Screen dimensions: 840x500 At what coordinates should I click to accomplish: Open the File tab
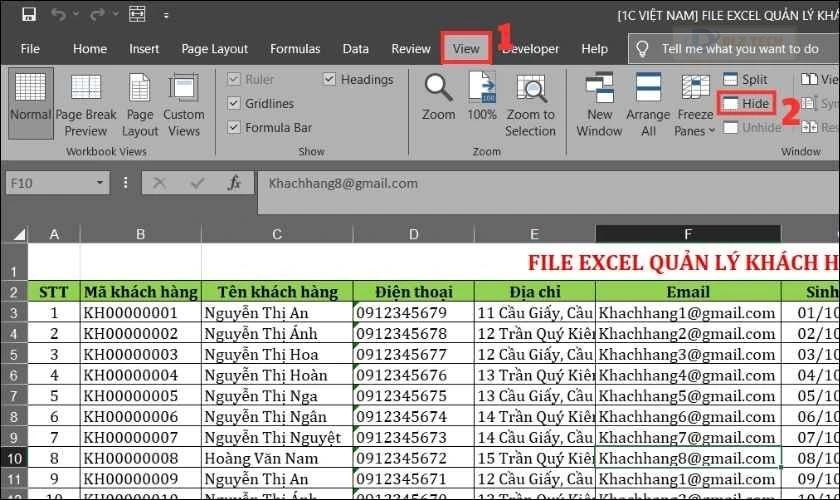coord(30,49)
